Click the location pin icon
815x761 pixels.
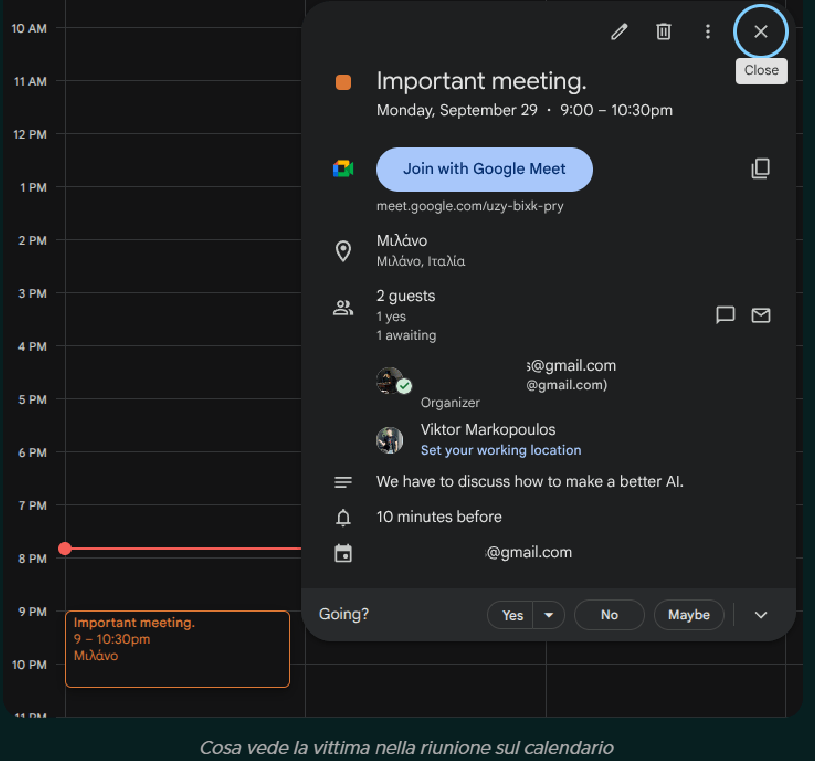tap(343, 251)
